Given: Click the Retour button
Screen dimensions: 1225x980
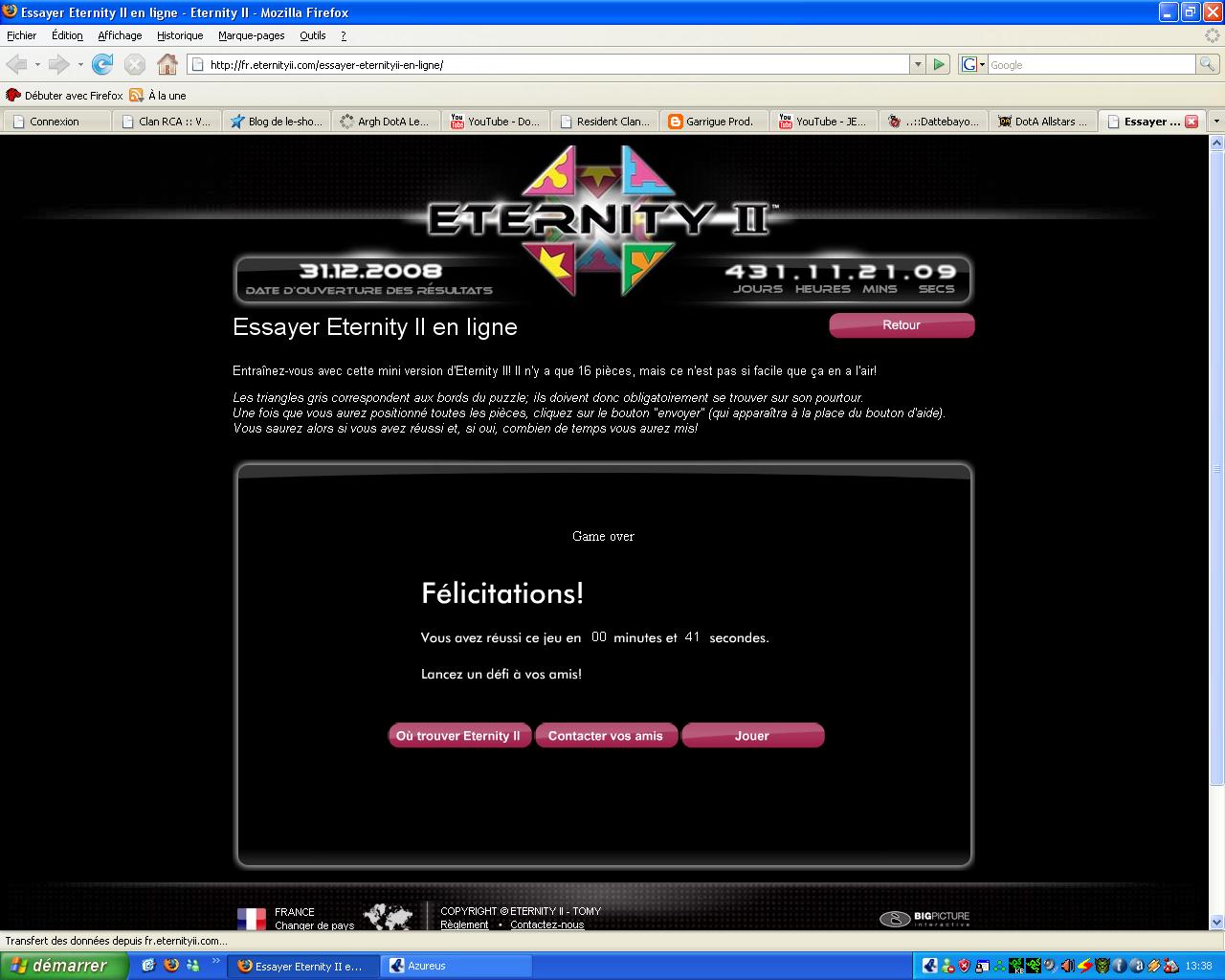Looking at the screenshot, I should (x=902, y=325).
